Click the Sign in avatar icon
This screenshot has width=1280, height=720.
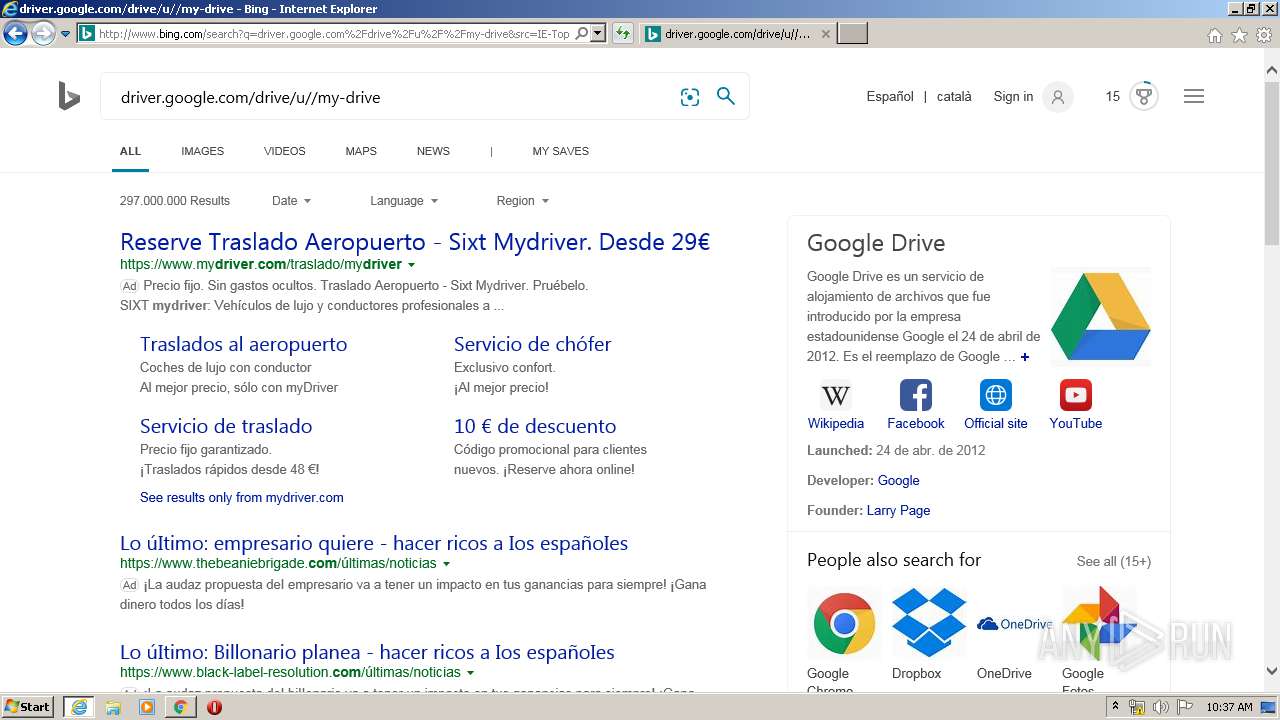coord(1058,97)
